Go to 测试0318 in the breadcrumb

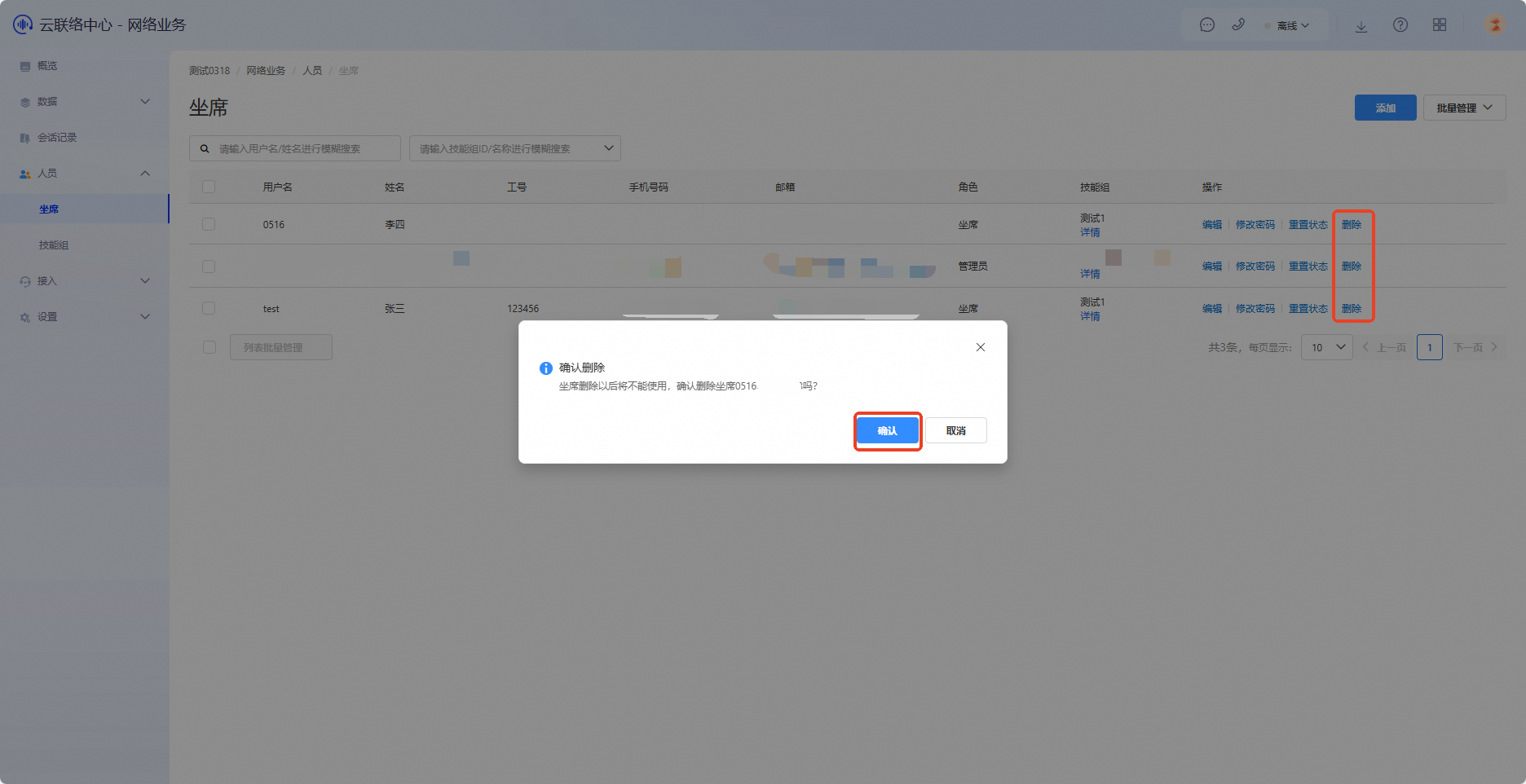(x=209, y=71)
